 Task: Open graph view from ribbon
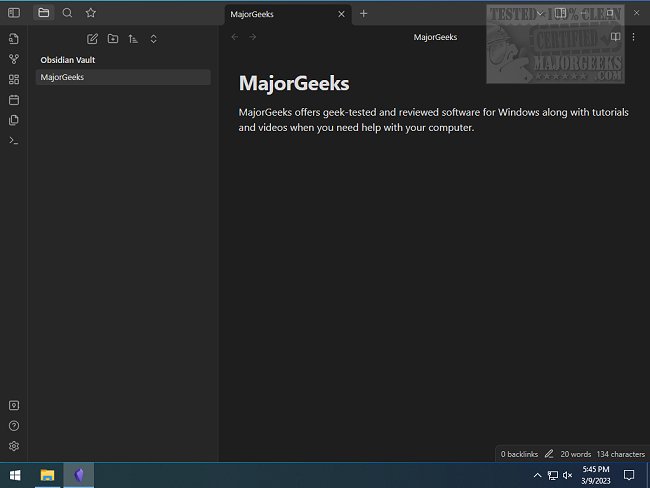(x=14, y=59)
